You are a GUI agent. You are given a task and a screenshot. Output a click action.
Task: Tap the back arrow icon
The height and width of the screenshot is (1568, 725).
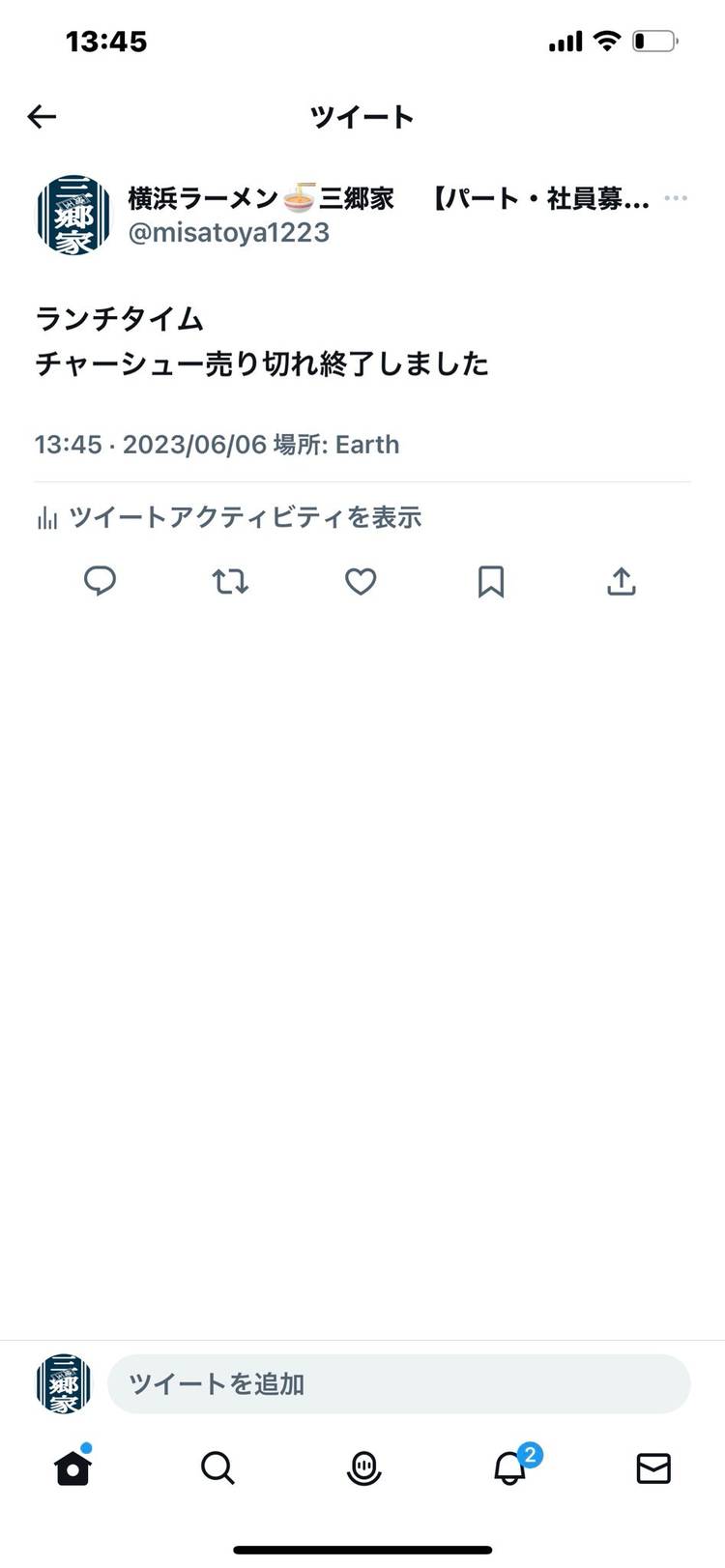(x=42, y=117)
